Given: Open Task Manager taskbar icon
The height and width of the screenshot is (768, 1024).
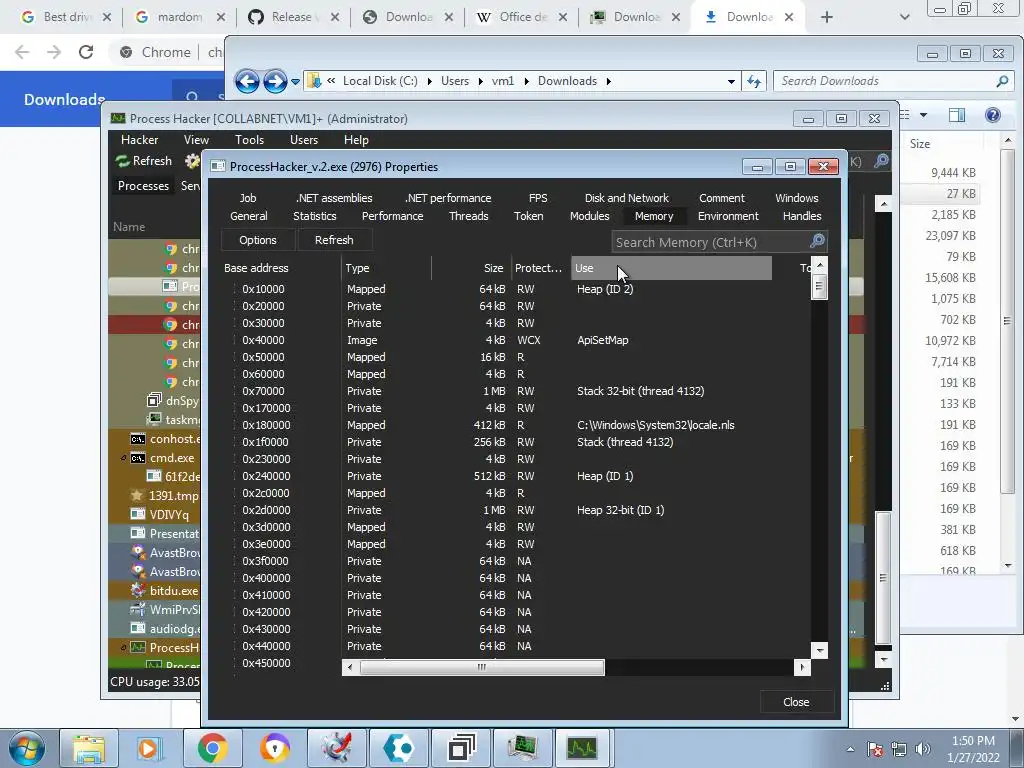Looking at the screenshot, I should point(522,748).
